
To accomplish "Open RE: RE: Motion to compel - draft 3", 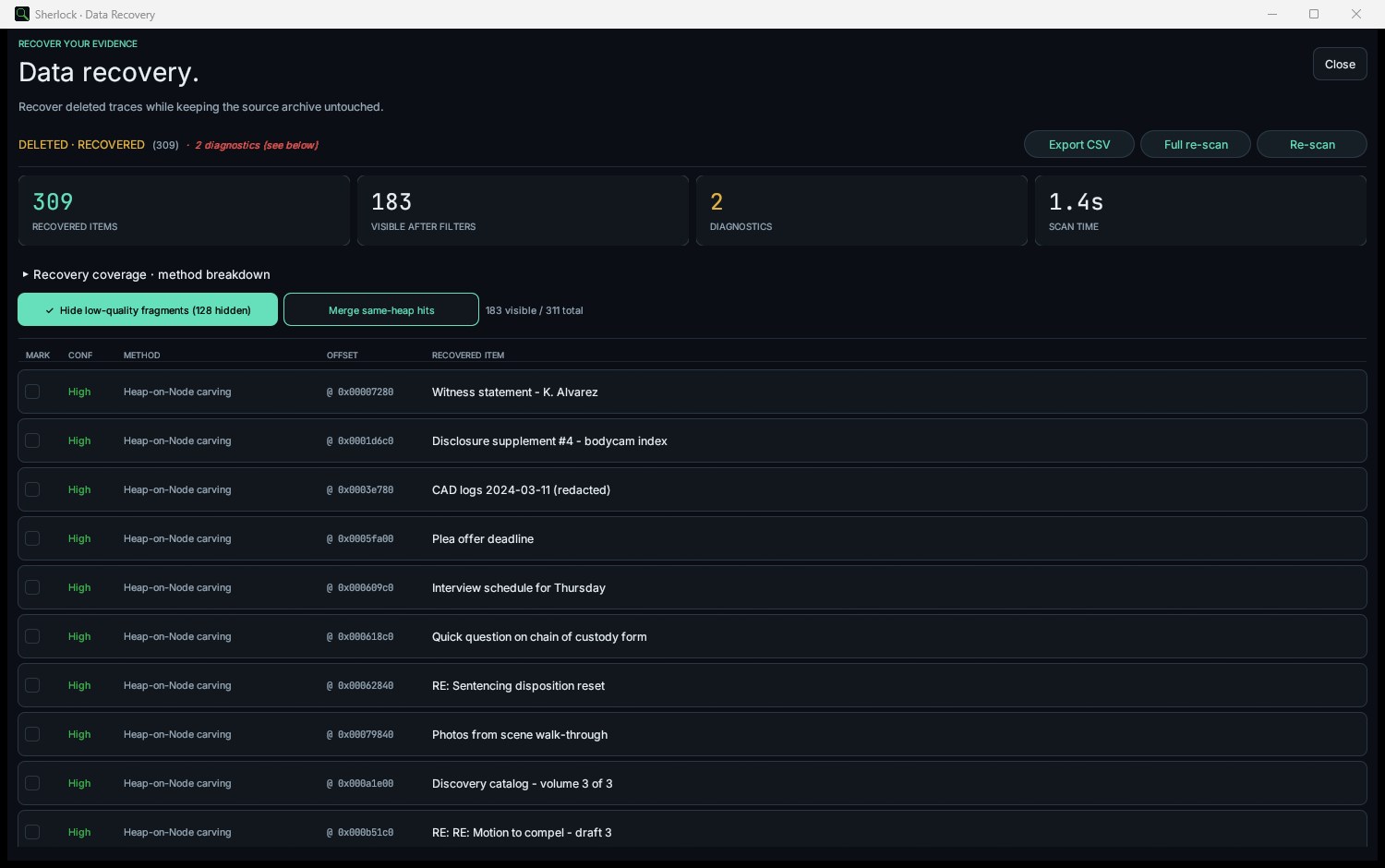I will tap(522, 832).
